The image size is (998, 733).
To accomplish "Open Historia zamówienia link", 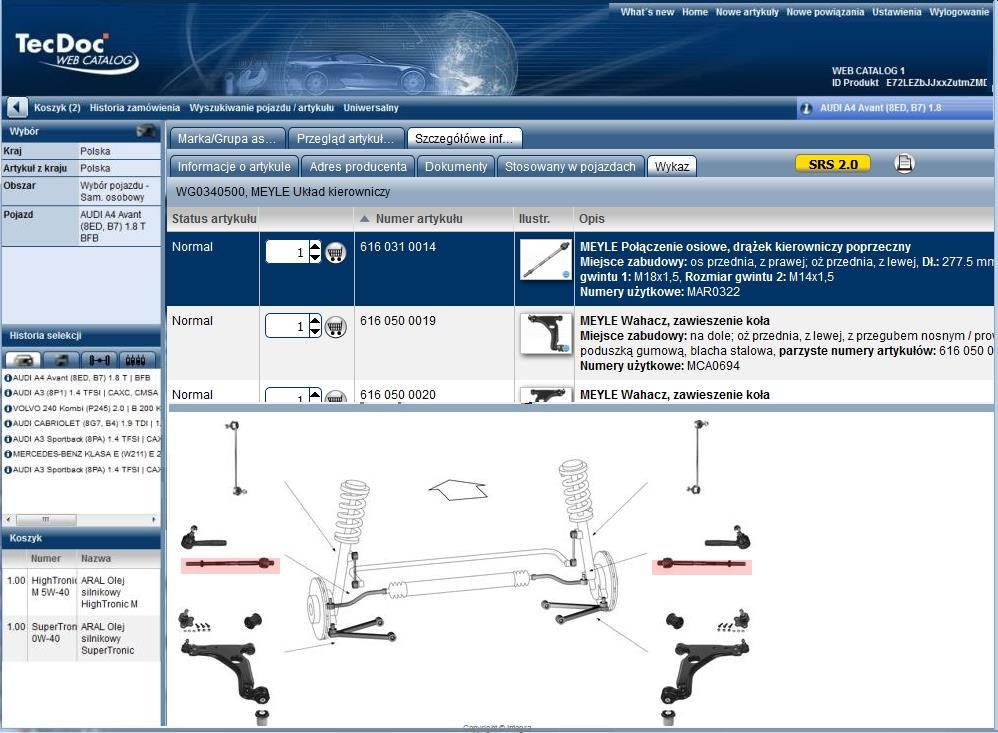I will (x=134, y=108).
